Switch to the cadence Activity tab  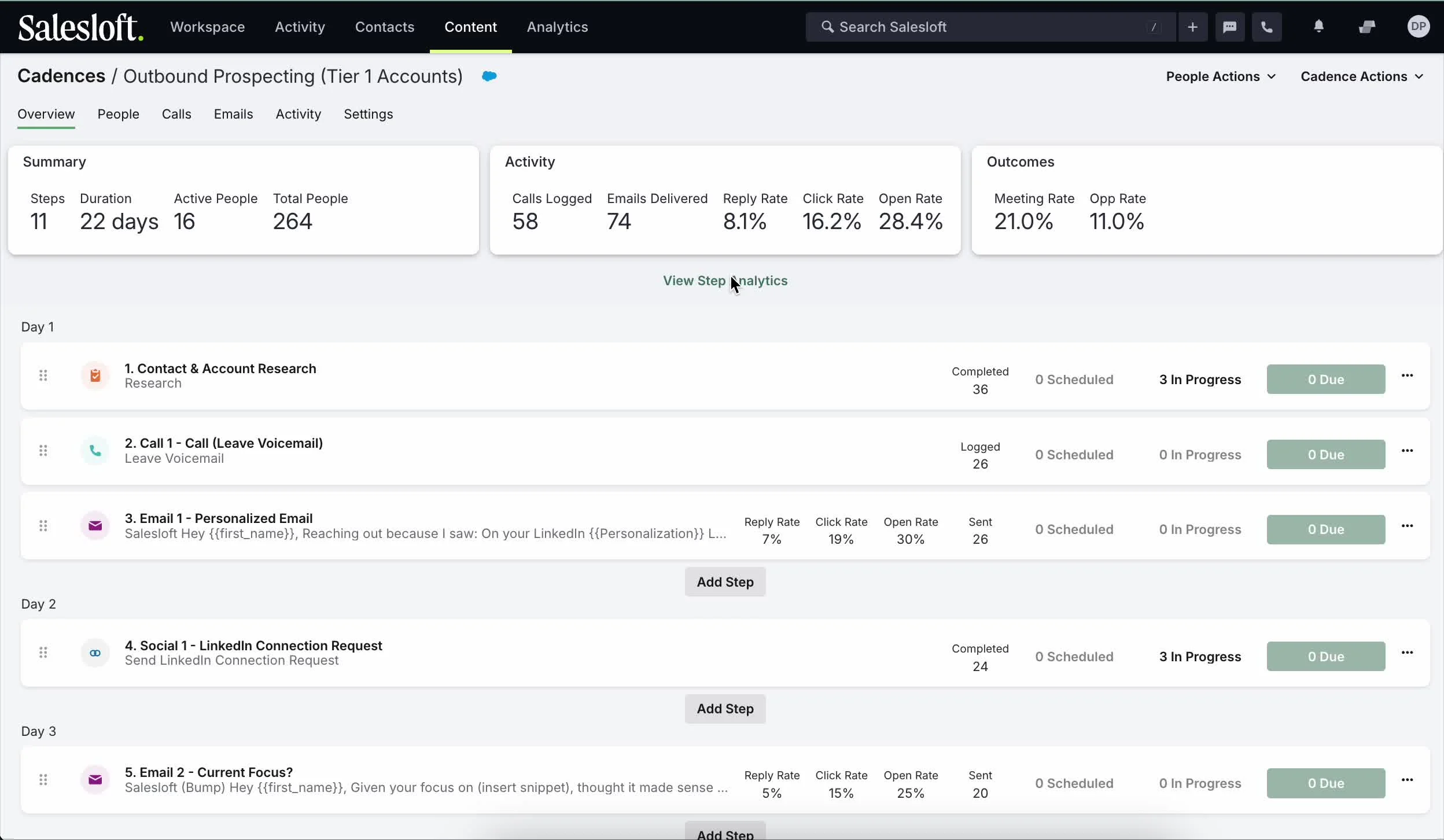pos(299,115)
